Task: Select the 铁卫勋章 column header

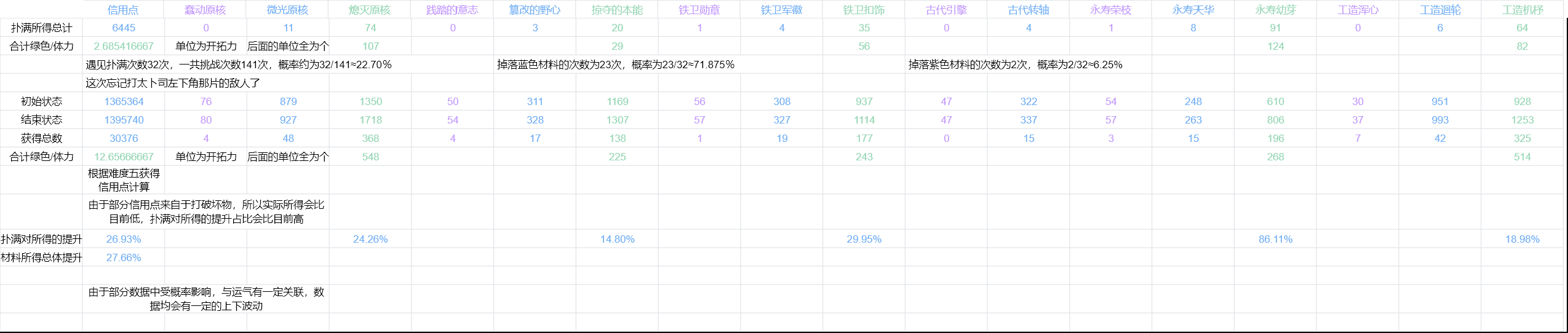Action: point(699,10)
